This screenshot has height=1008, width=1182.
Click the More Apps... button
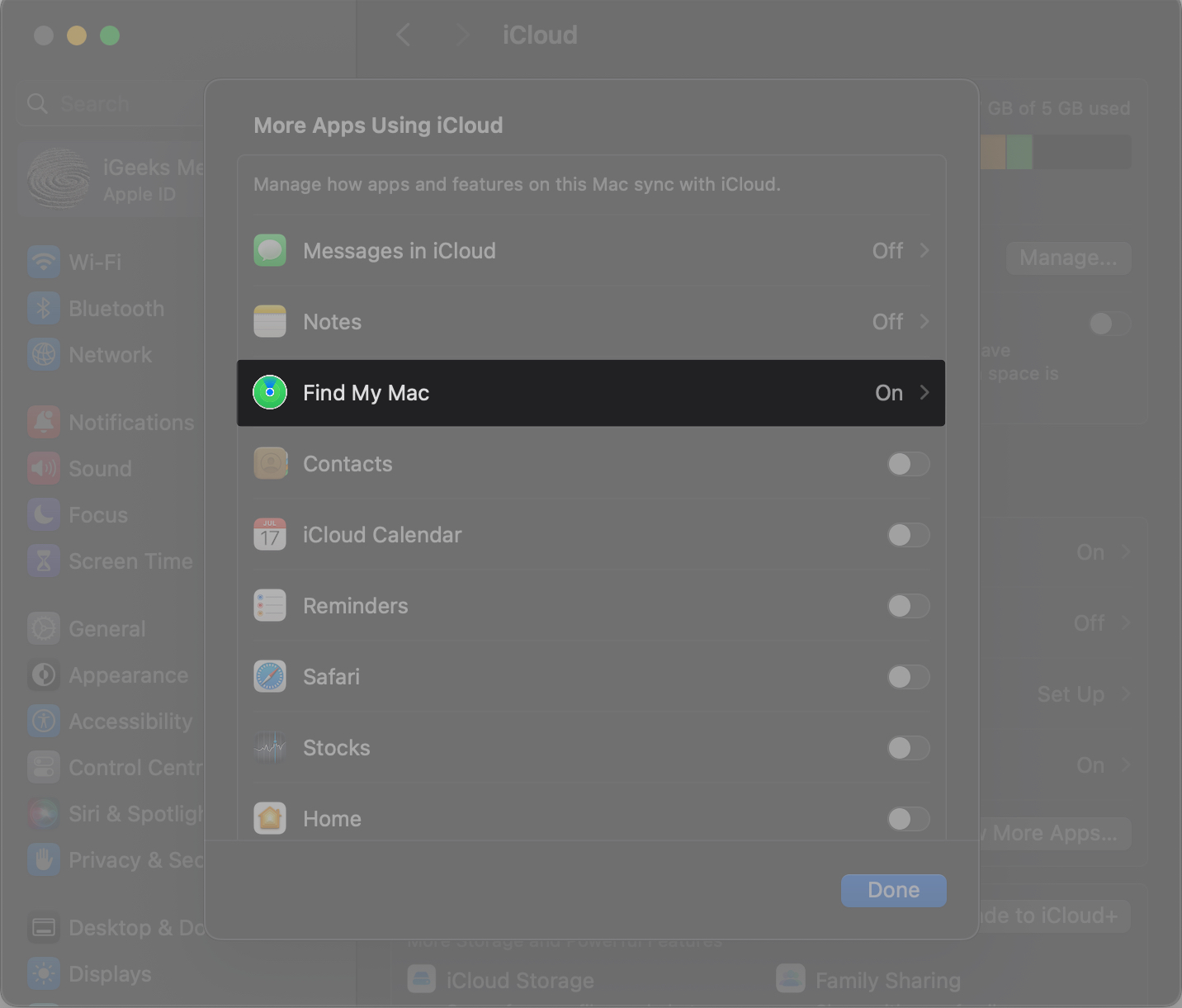[x=1054, y=834]
